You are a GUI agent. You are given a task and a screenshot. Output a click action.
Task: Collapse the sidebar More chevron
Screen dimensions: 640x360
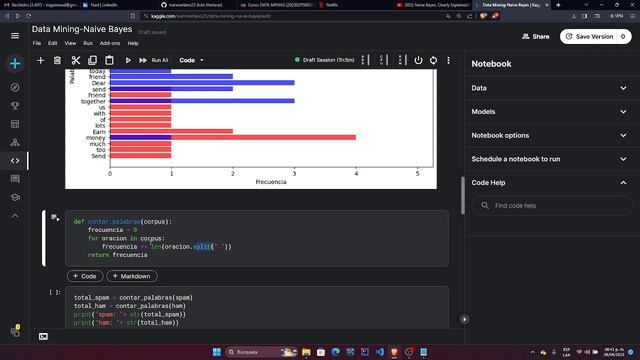tap(15, 216)
